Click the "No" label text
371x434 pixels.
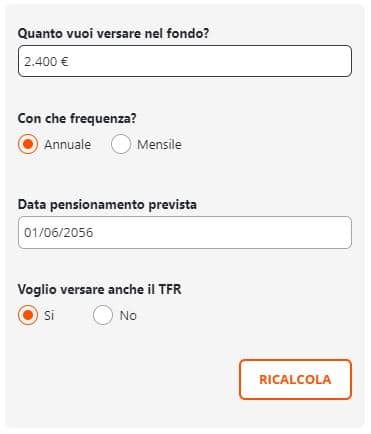click(128, 315)
